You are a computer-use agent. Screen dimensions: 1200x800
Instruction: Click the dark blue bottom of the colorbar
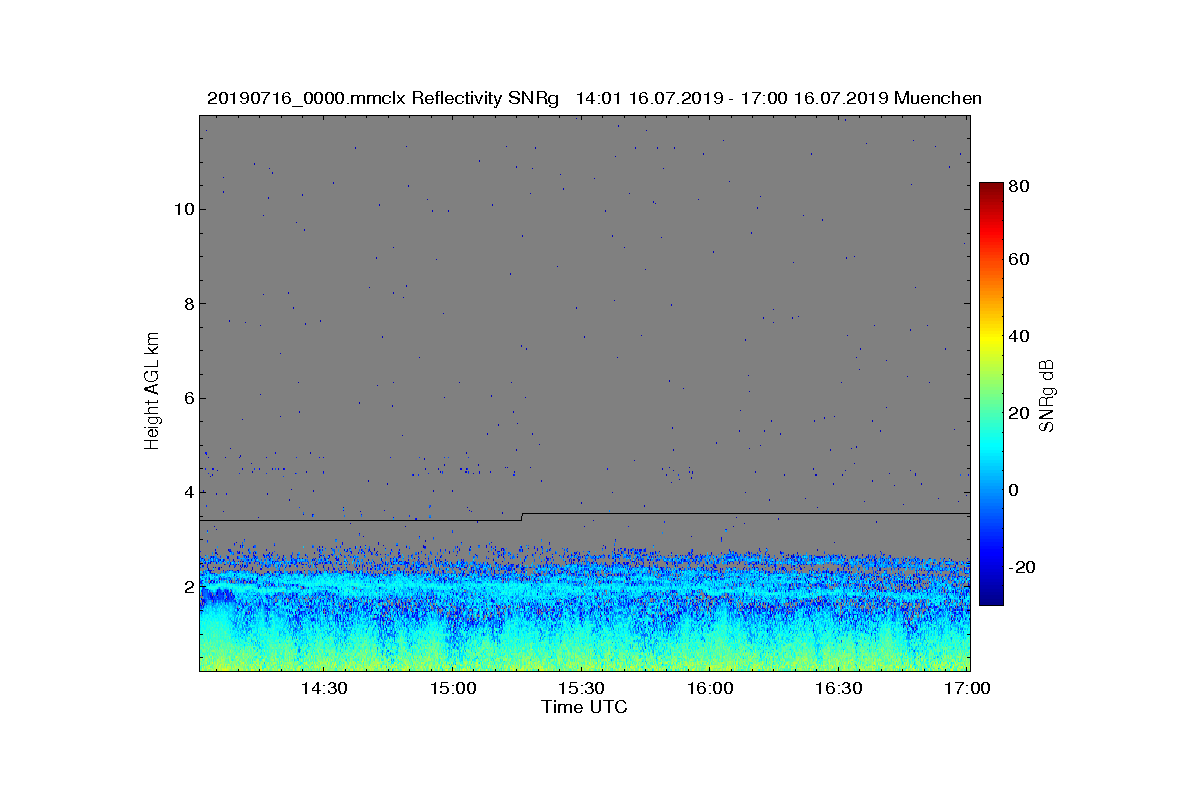click(991, 597)
